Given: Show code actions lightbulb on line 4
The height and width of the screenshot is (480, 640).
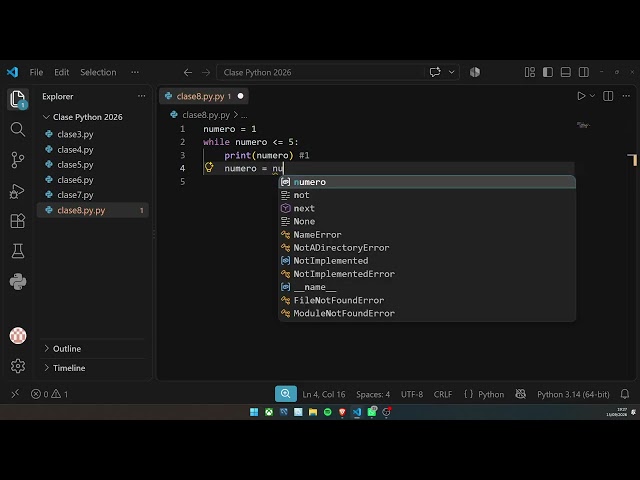Looking at the screenshot, I should point(209,167).
